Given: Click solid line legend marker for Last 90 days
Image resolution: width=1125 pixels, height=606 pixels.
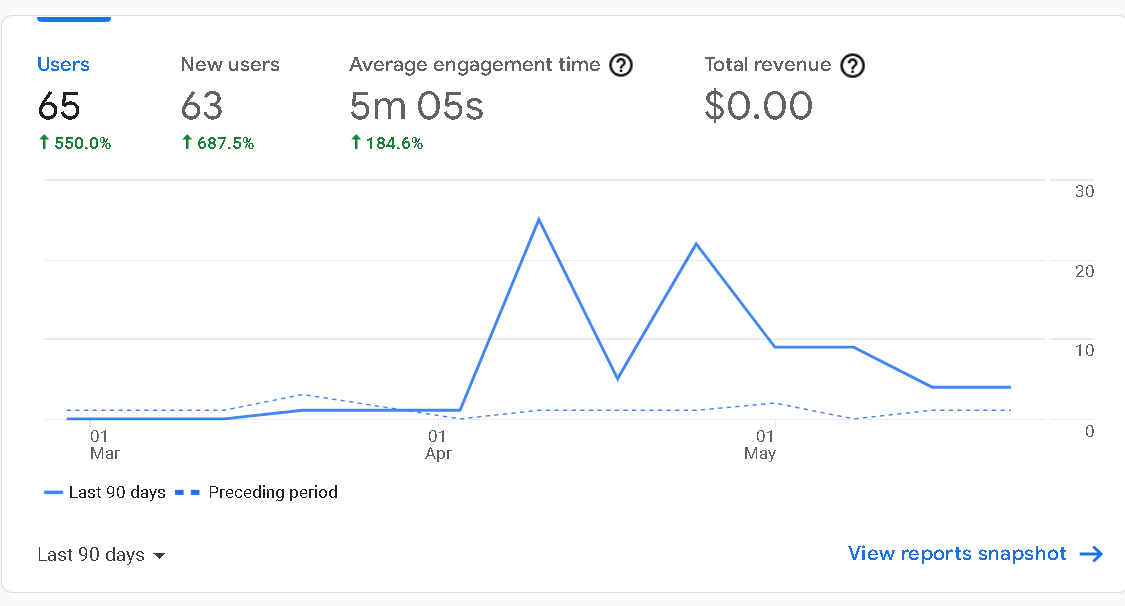Looking at the screenshot, I should click(x=53, y=493).
